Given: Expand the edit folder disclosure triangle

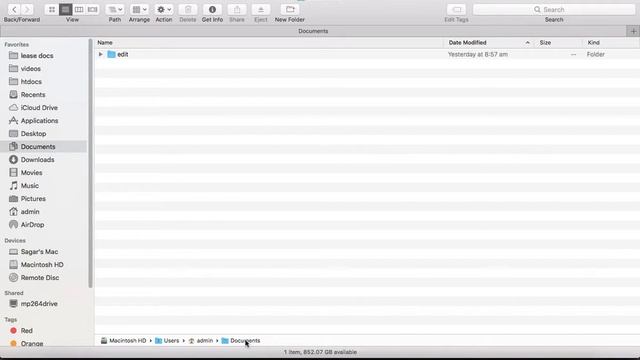Looking at the screenshot, I should coord(100,54).
